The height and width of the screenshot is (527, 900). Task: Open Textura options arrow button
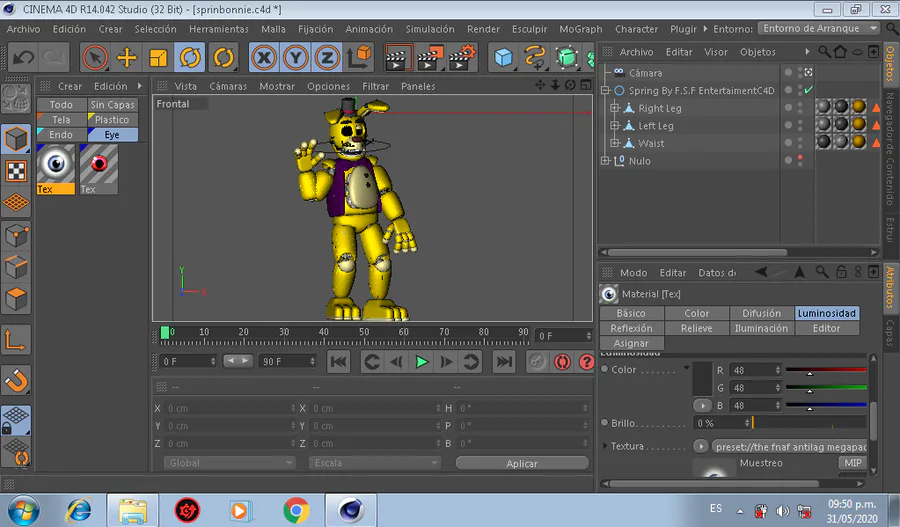coord(700,446)
